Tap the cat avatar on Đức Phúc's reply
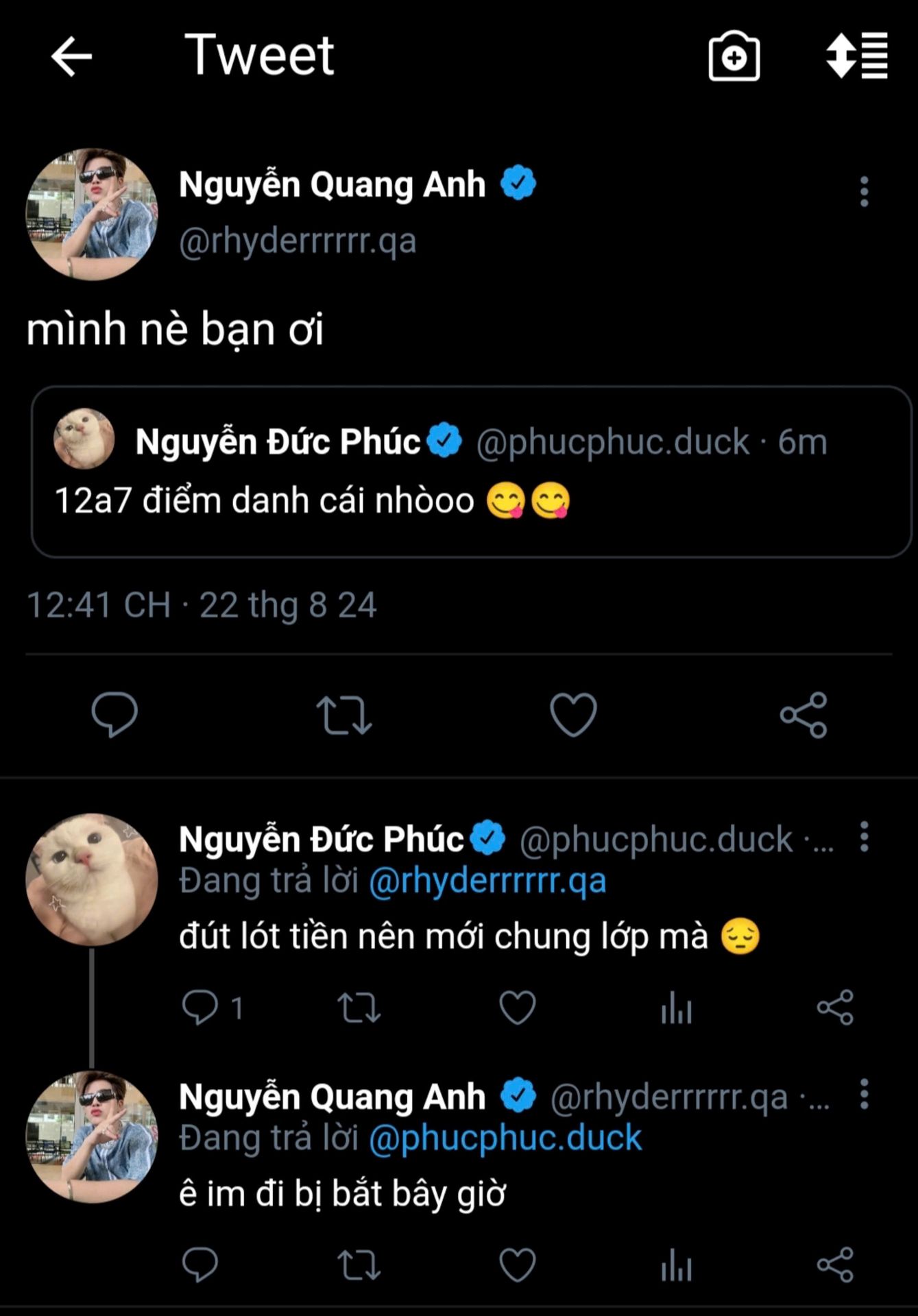The width and height of the screenshot is (918, 1316). tap(92, 879)
